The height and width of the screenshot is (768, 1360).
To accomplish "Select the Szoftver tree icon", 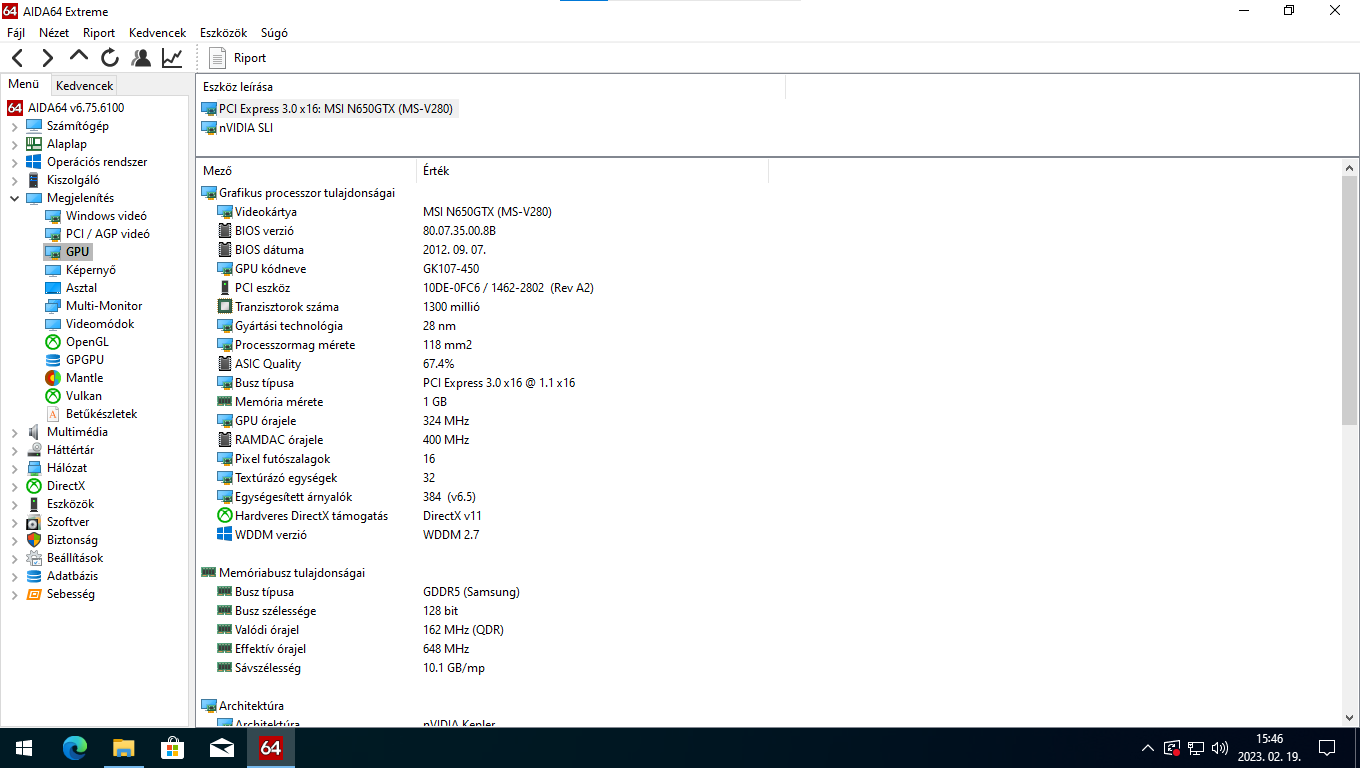I will (34, 522).
